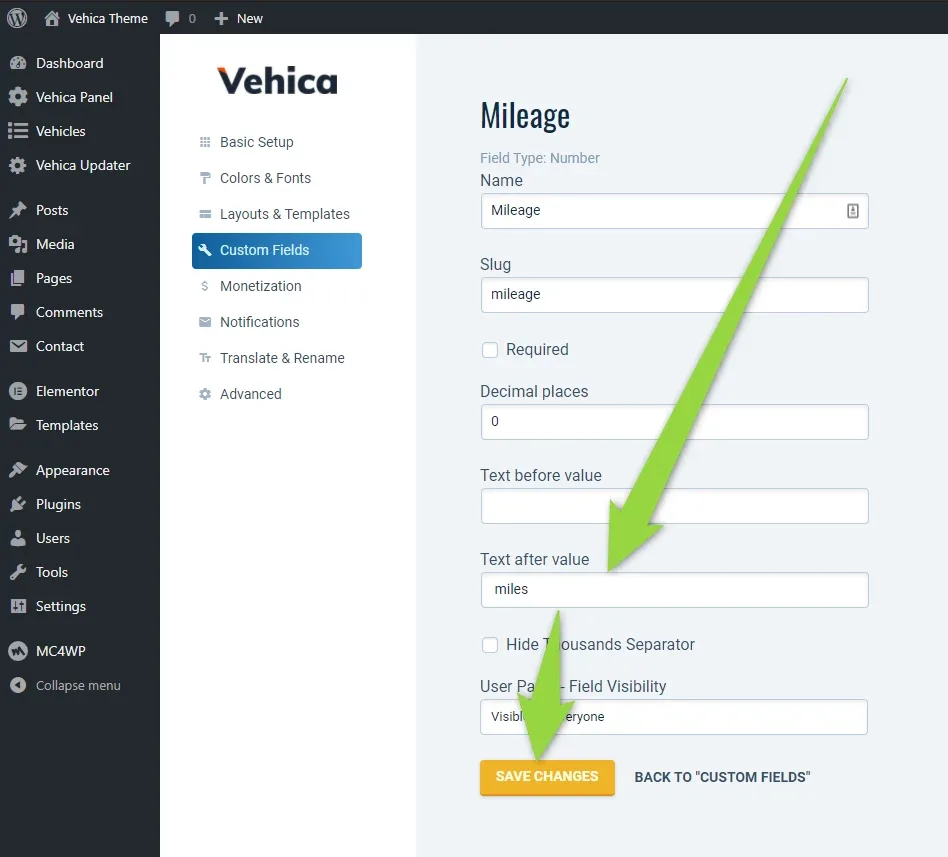Click the Elementor logo icon

click(18, 391)
